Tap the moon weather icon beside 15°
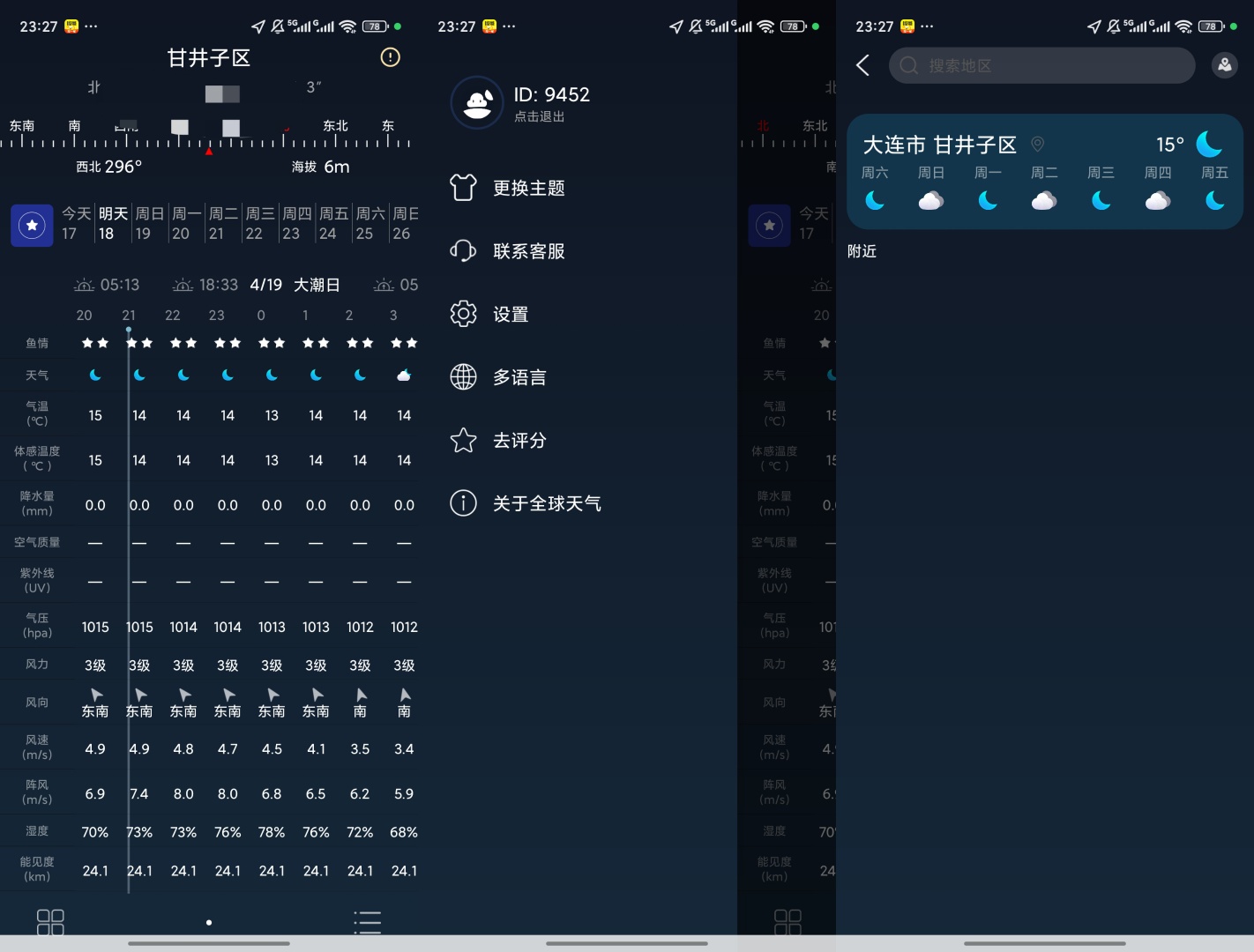The image size is (1254, 952). point(1209,144)
